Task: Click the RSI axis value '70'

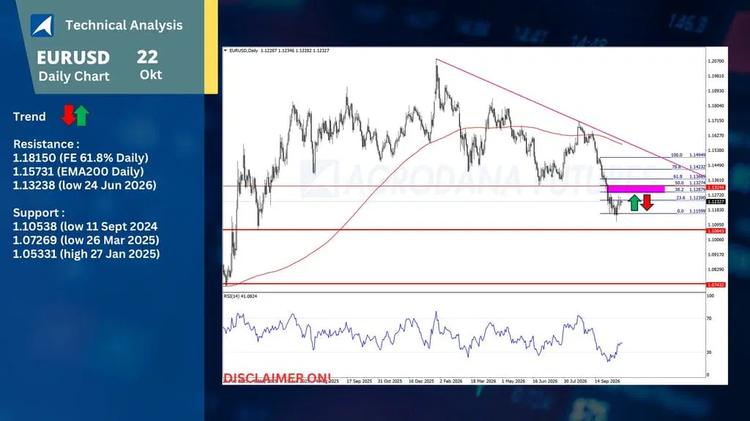Action: point(709,318)
